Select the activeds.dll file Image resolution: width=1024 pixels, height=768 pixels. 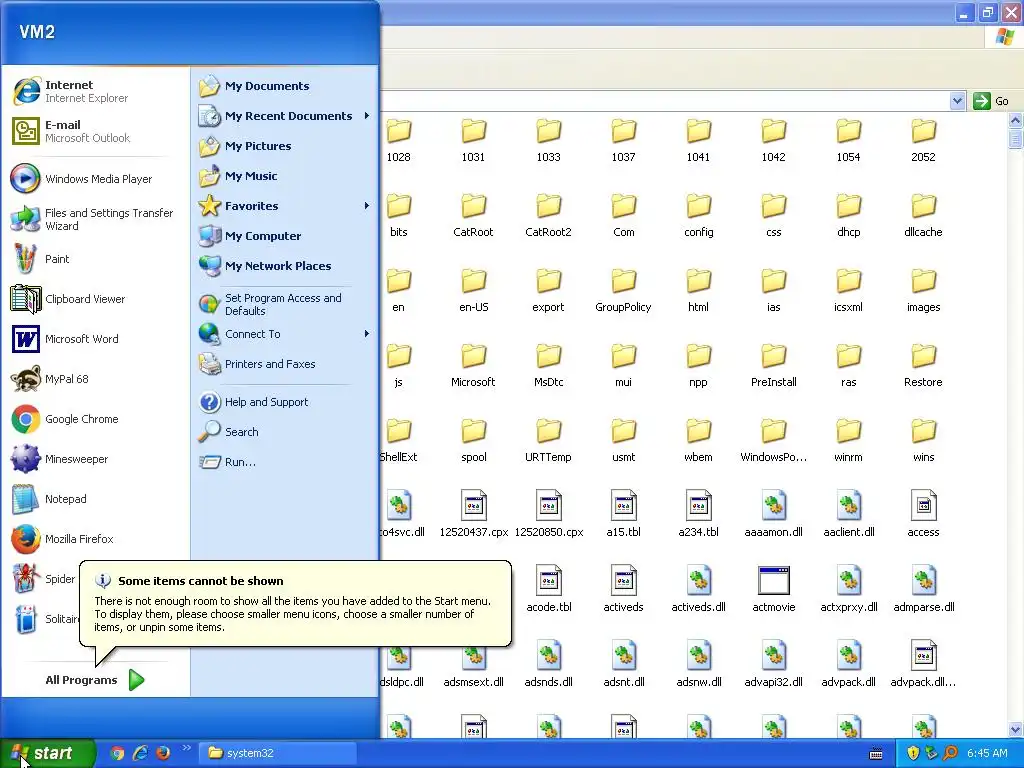(x=698, y=590)
